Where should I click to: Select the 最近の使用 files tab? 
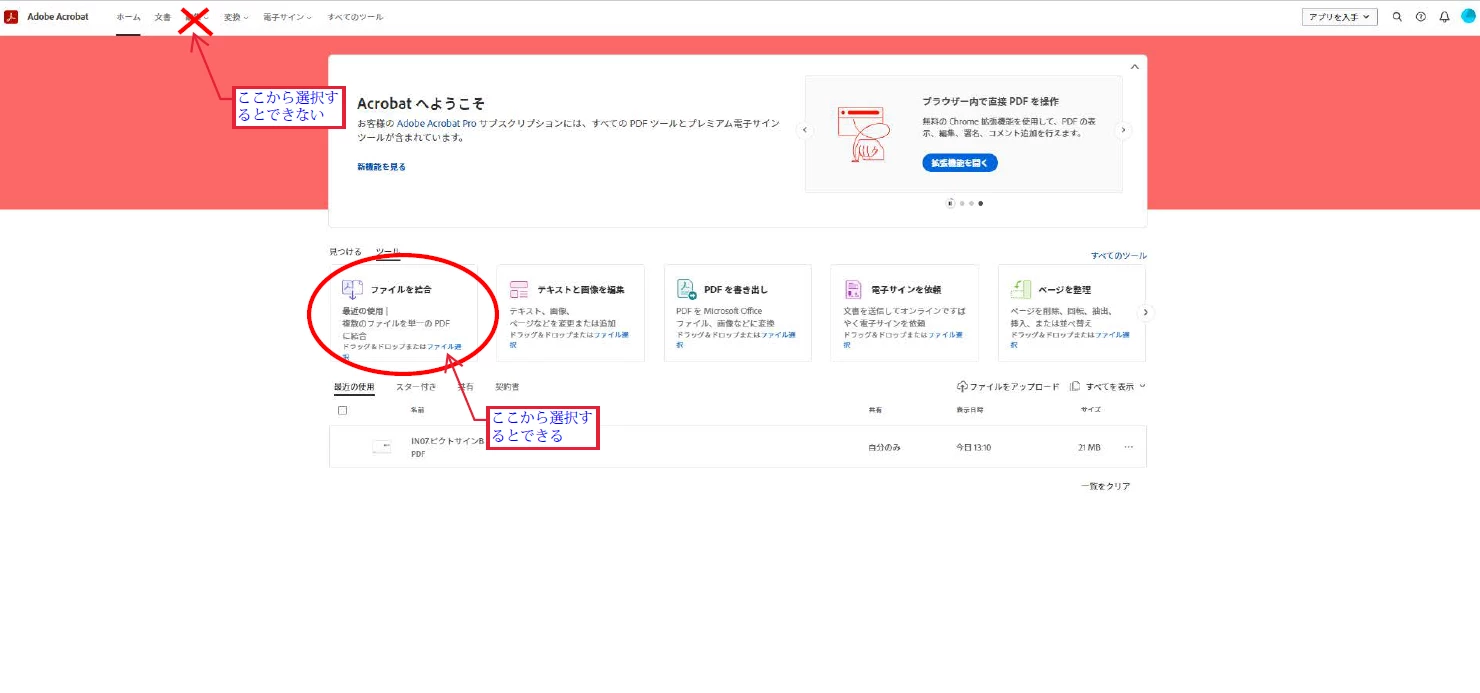(x=354, y=386)
